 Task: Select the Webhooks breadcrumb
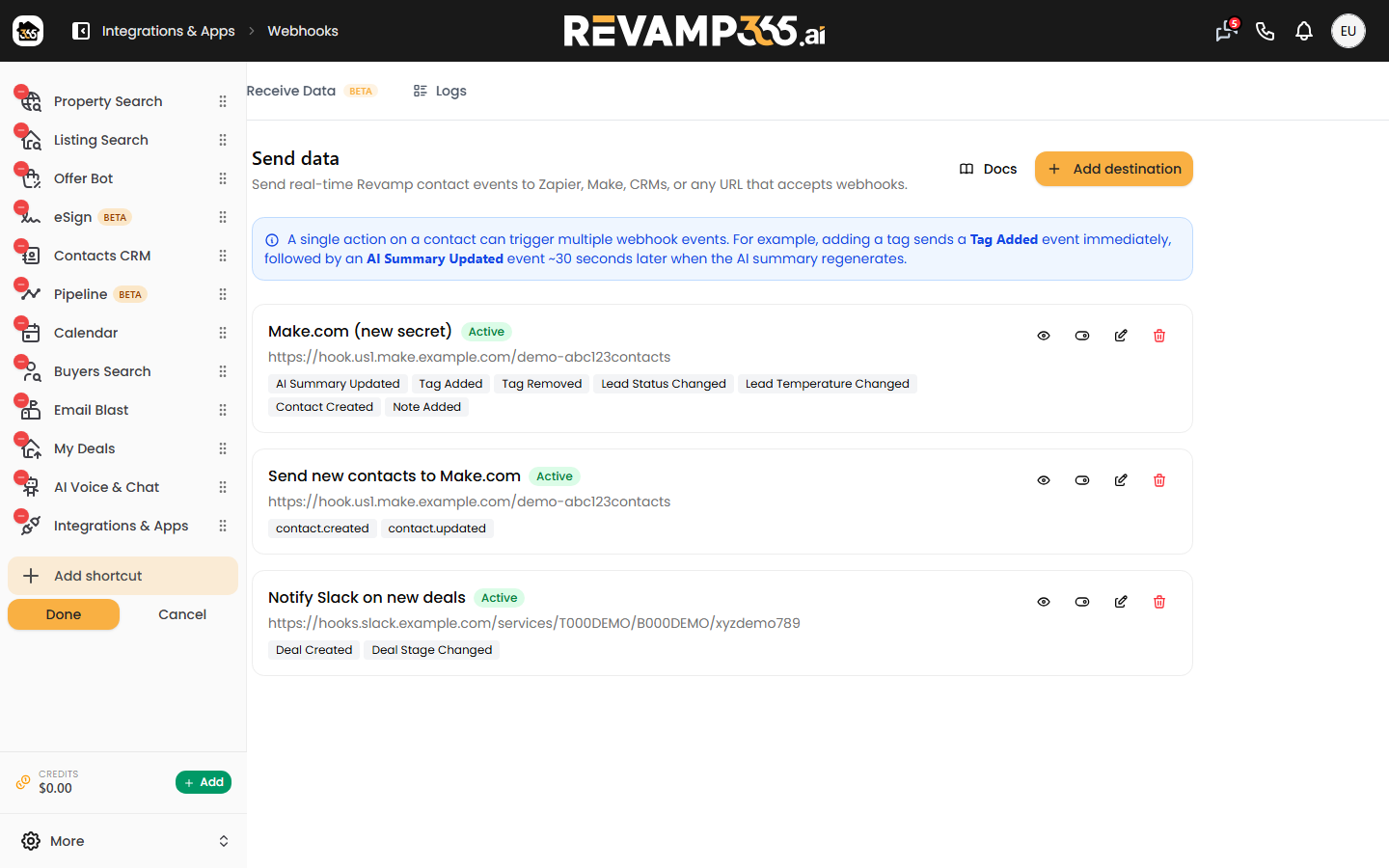pyautogui.click(x=303, y=31)
